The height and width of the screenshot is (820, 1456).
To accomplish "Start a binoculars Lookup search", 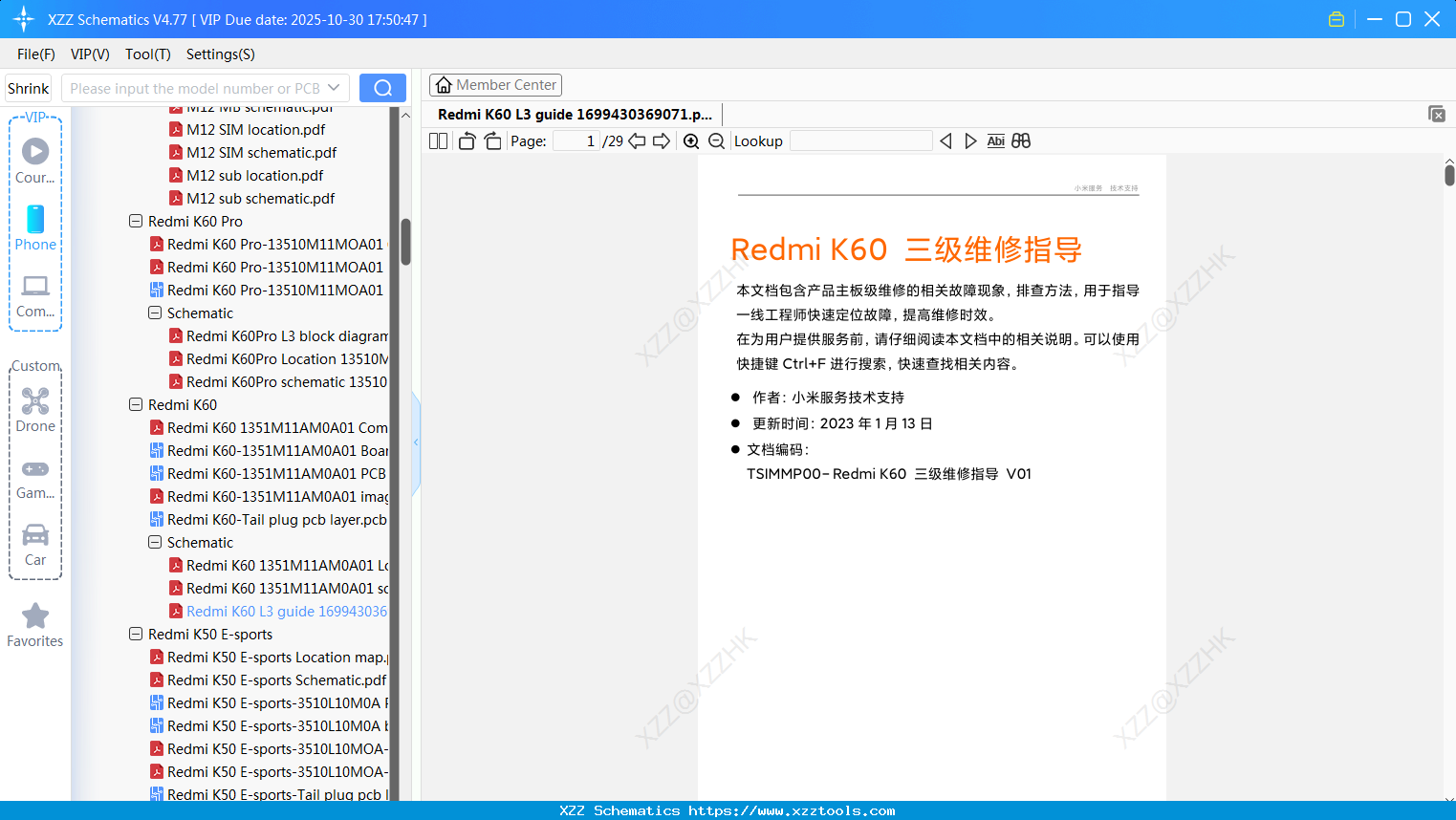I will [1021, 140].
